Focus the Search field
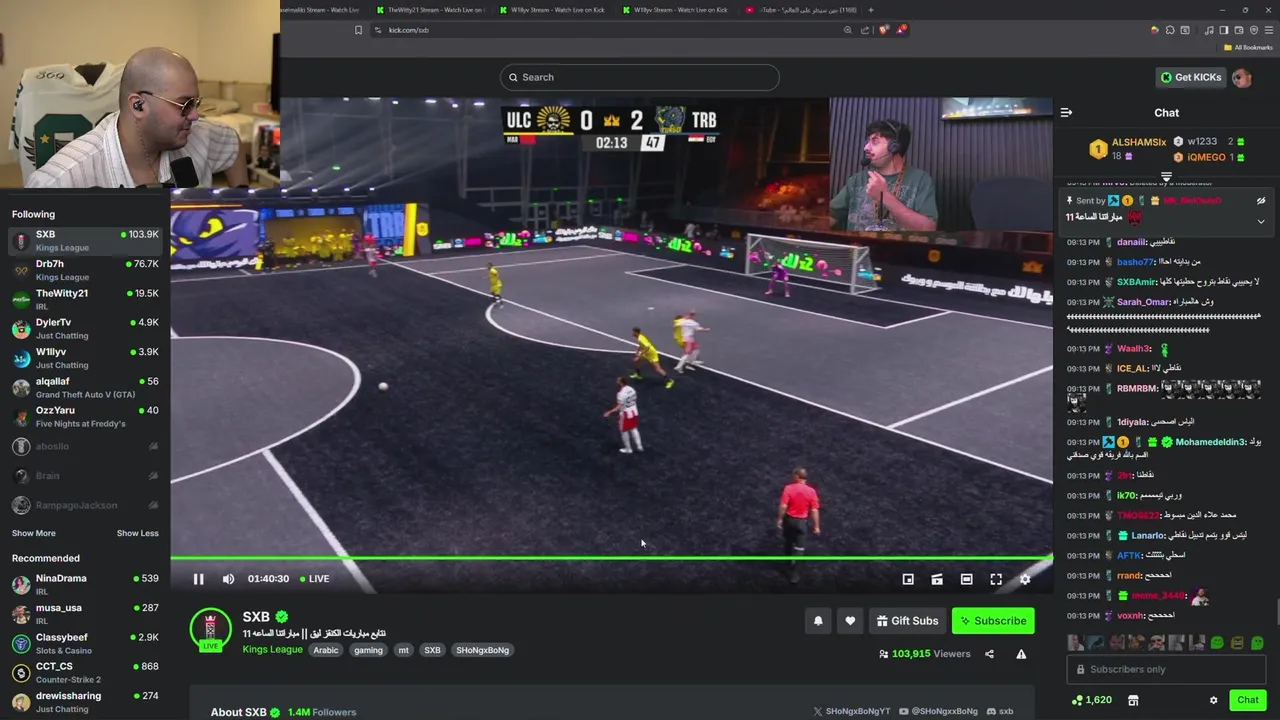Screen dimensions: 1280x720 (640, 77)
